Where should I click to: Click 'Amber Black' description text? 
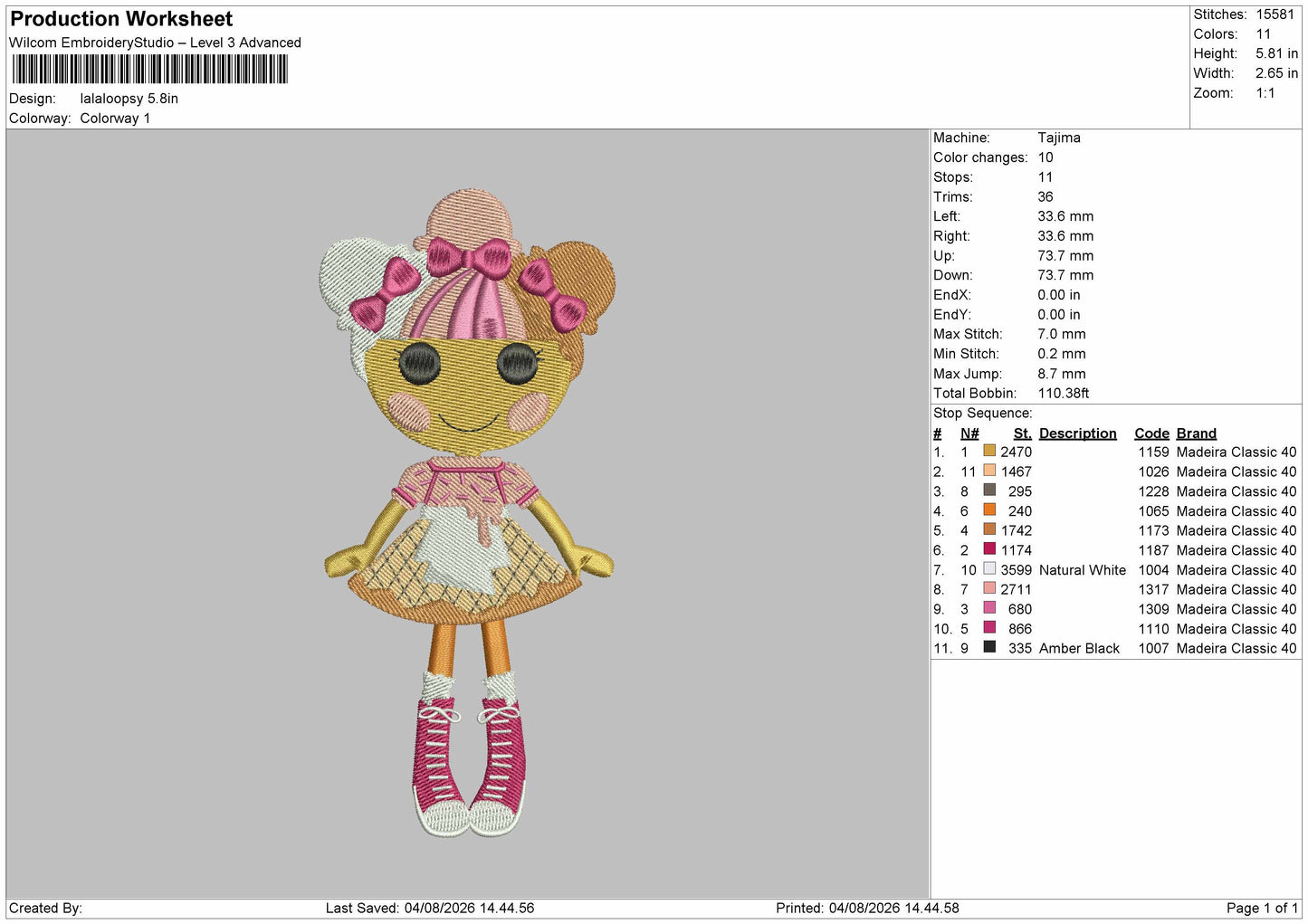click(x=1079, y=648)
